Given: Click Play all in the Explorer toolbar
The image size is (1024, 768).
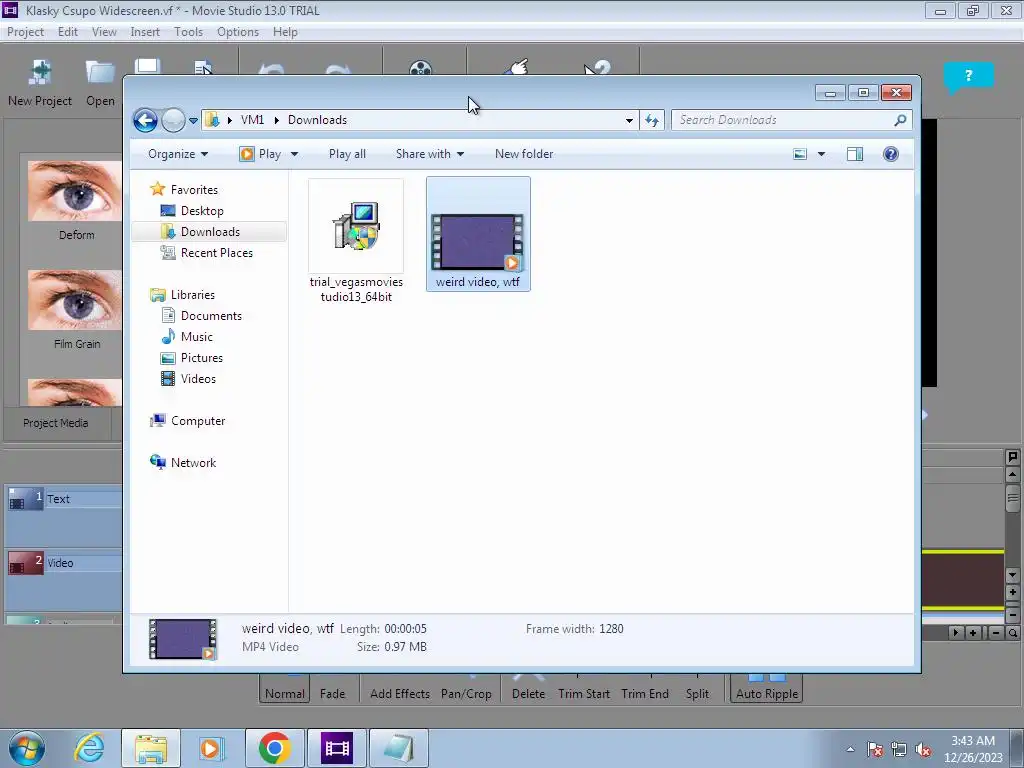Looking at the screenshot, I should point(347,154).
